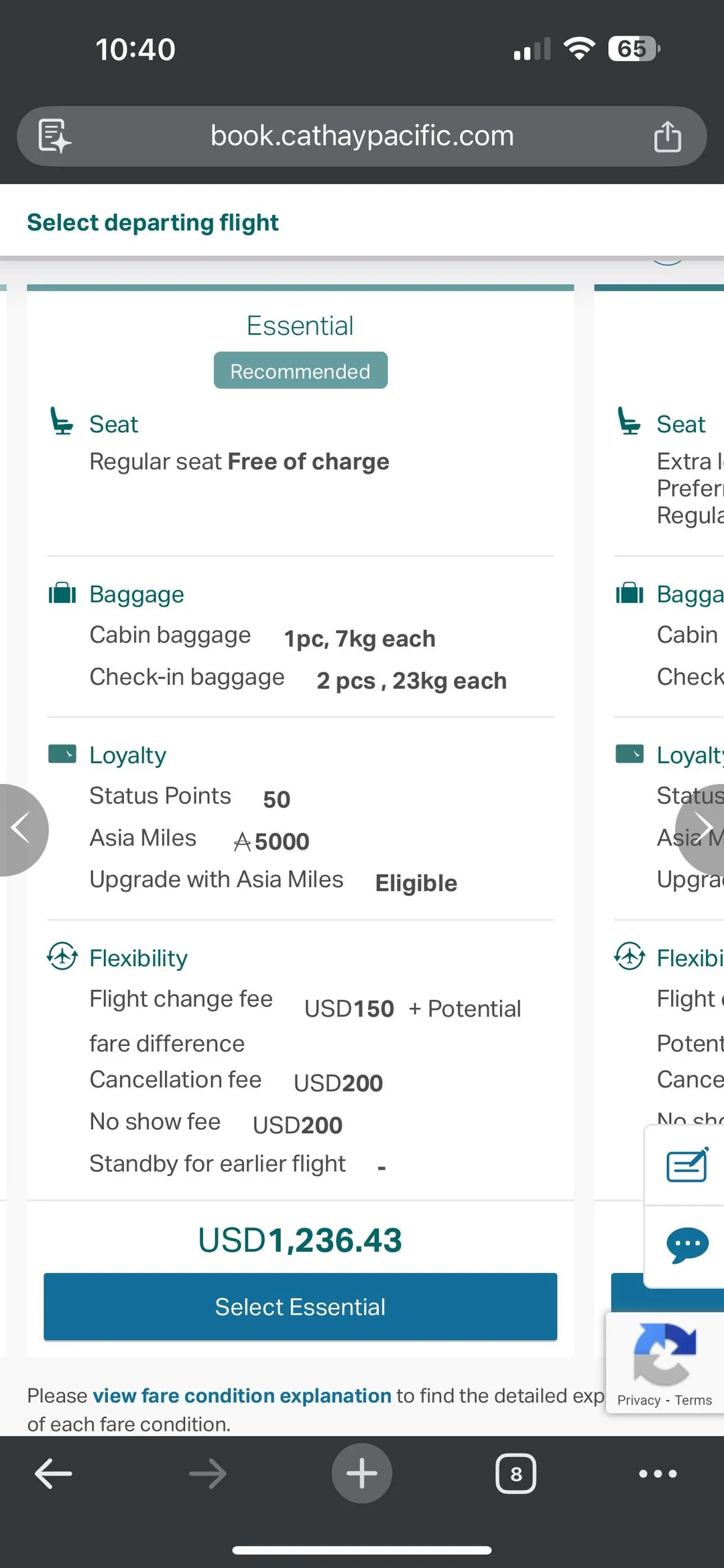Screen dimensions: 724x1568
Task: Open reCAPTCHA Privacy link
Action: [x=638, y=1400]
